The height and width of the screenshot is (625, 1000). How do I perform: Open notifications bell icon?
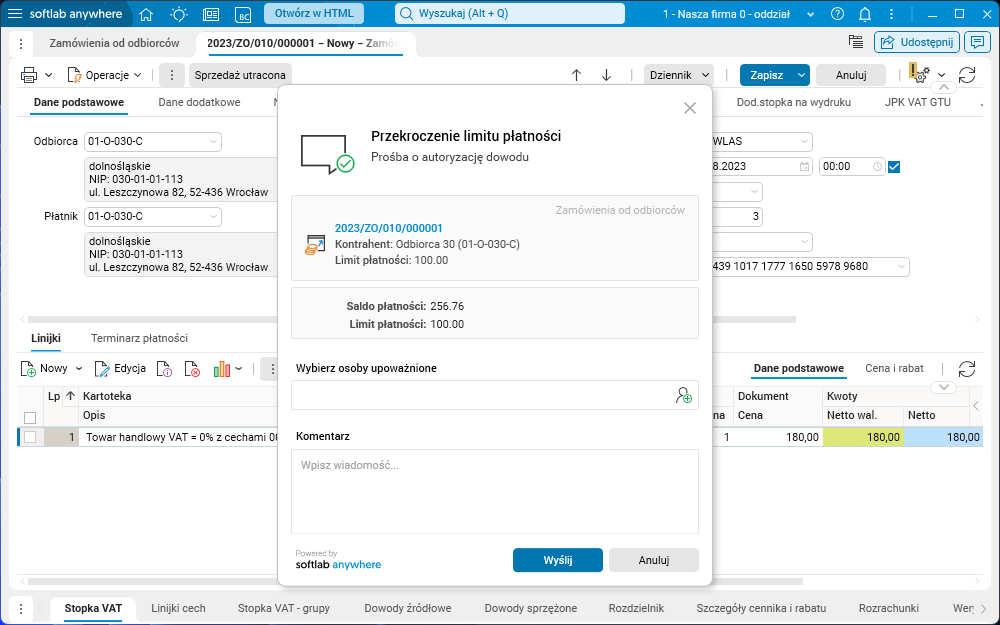tap(865, 14)
